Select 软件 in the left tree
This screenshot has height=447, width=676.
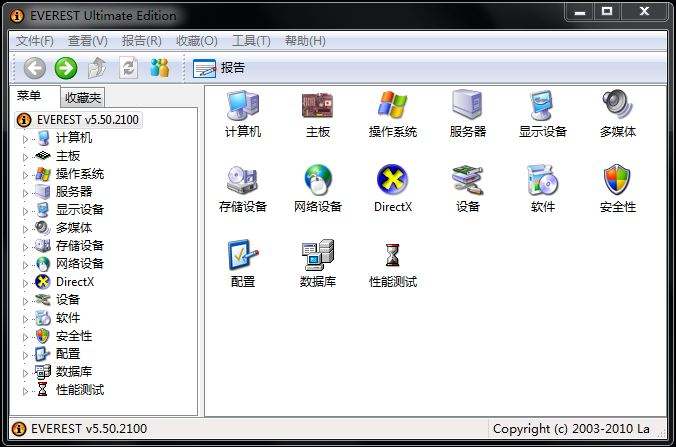68,318
